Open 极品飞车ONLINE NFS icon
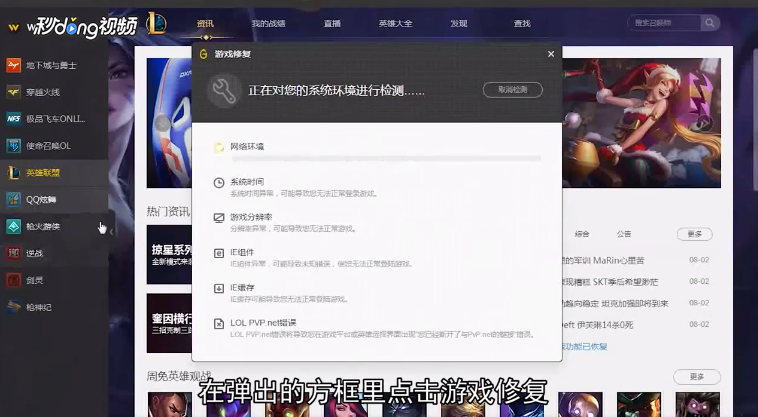The image size is (758, 417). 14,118
